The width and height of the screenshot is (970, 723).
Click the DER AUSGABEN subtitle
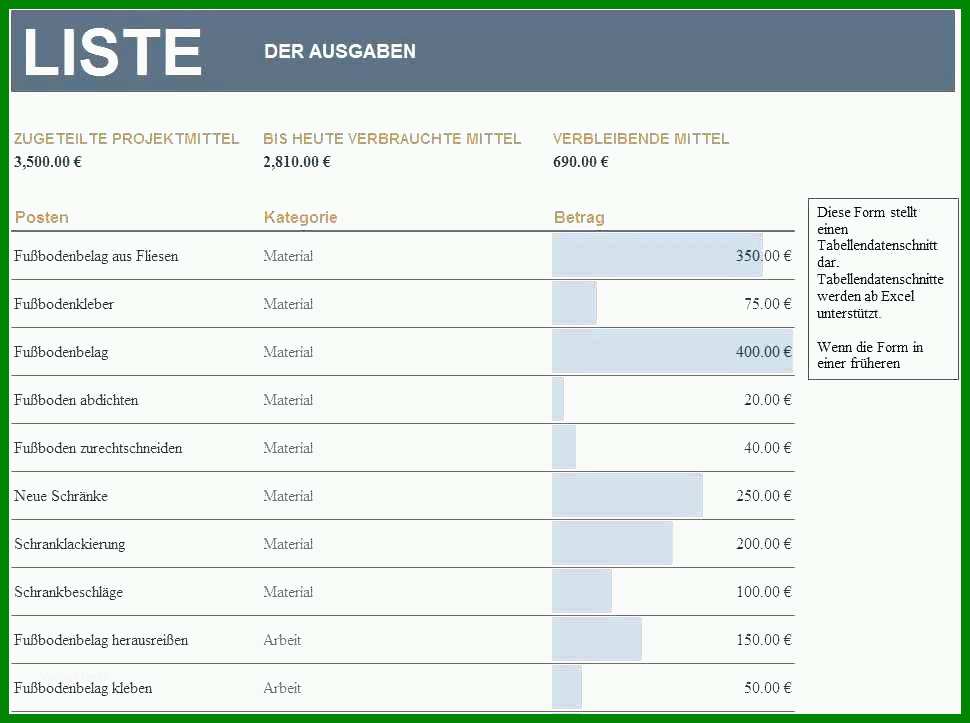pos(340,51)
